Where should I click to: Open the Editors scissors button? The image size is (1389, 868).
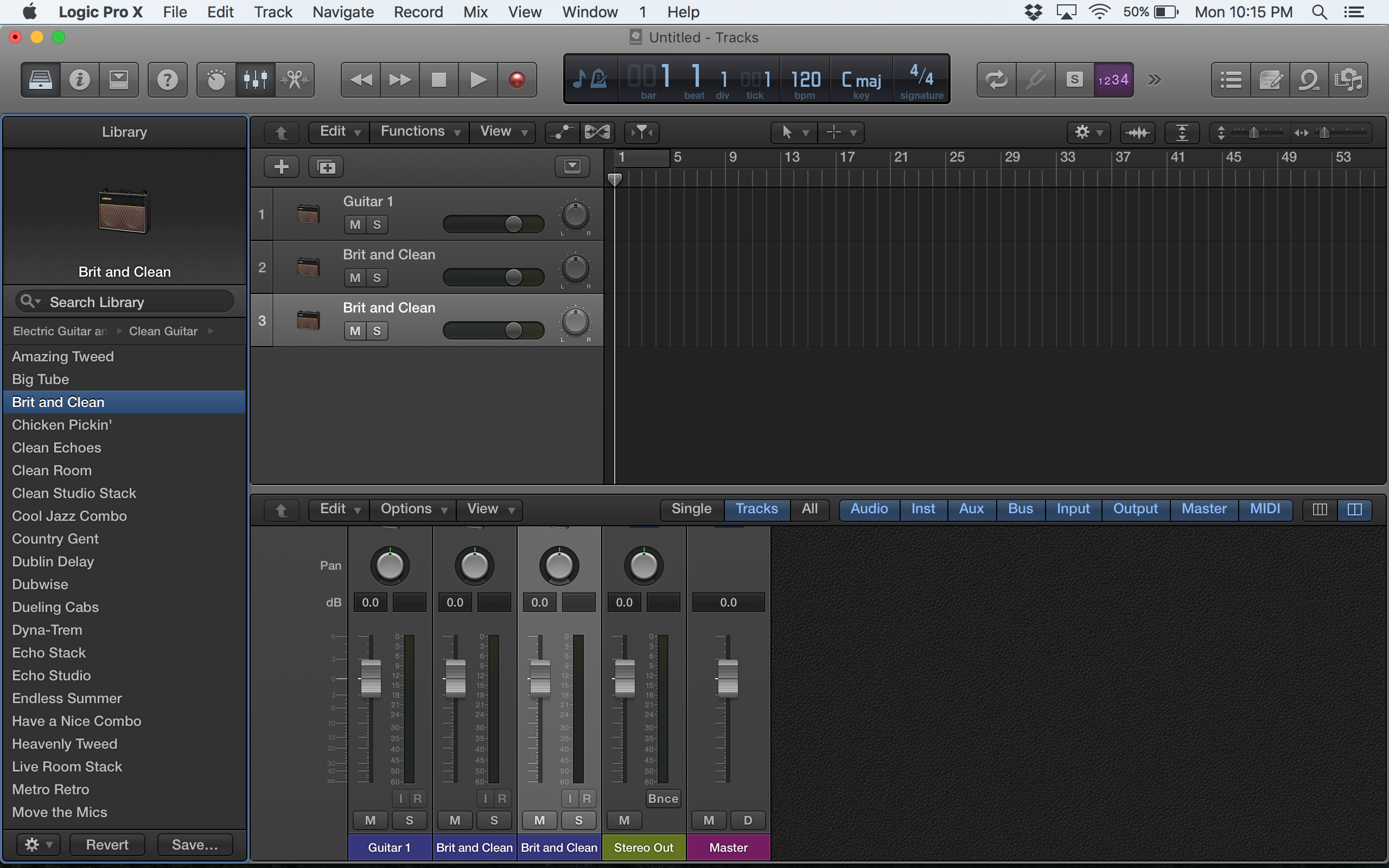pyautogui.click(x=295, y=80)
